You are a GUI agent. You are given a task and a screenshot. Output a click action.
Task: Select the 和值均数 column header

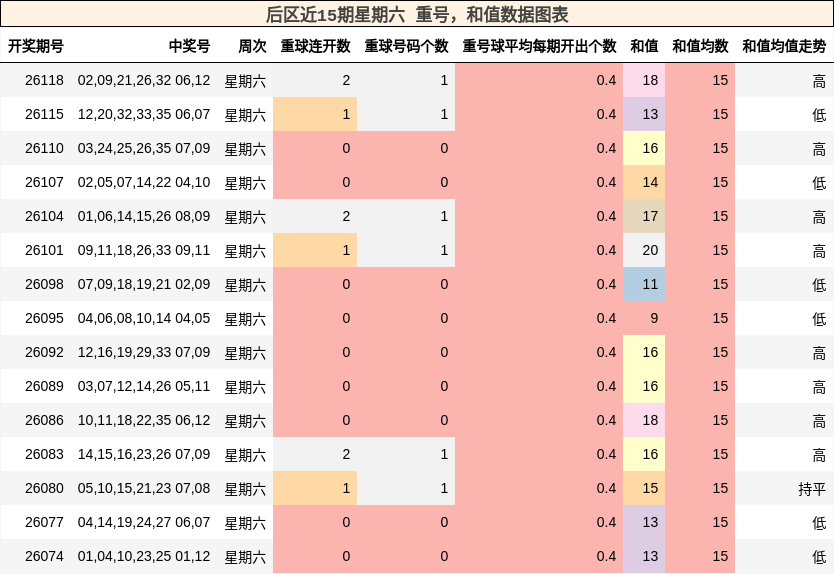[700, 46]
